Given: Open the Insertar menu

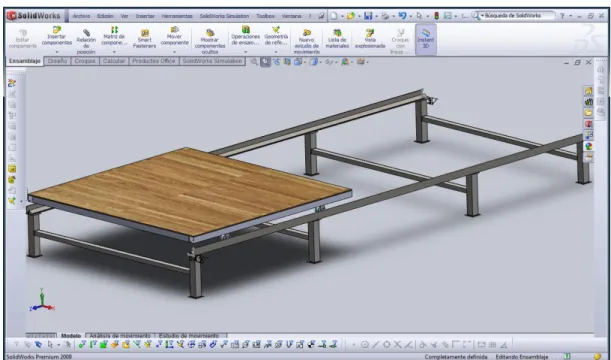Looking at the screenshot, I should click(x=145, y=16).
